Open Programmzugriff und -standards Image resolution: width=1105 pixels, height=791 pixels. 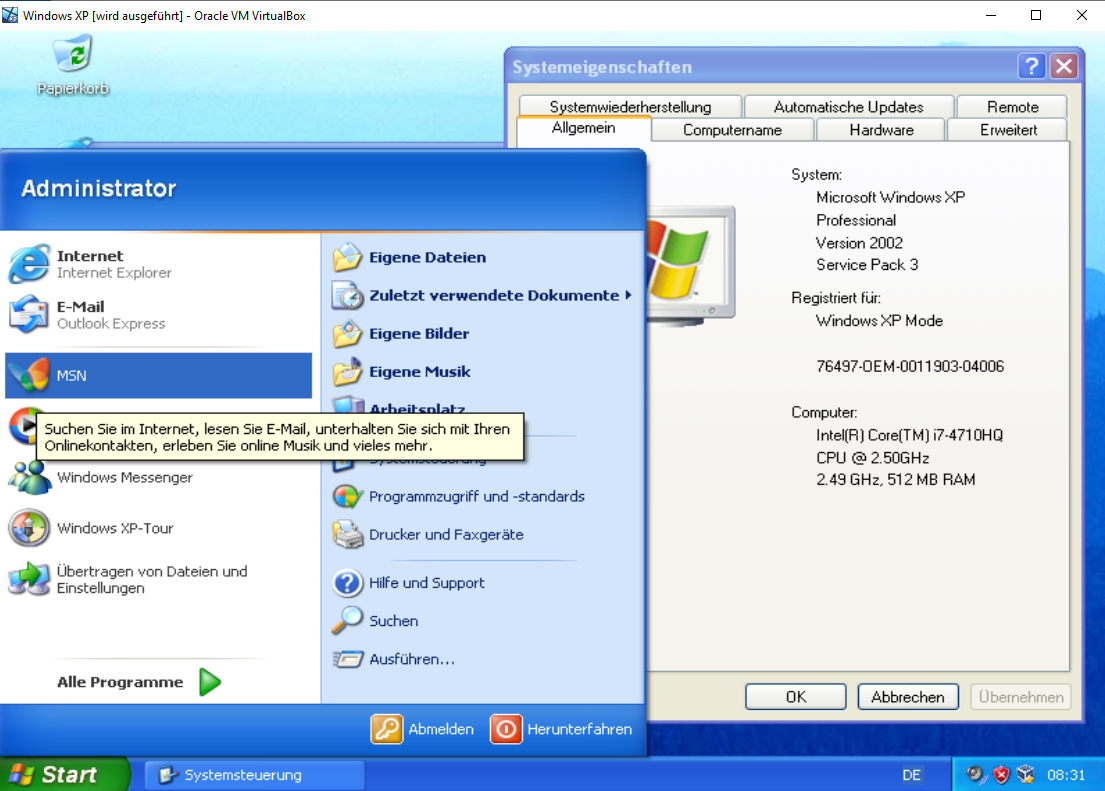[x=483, y=496]
